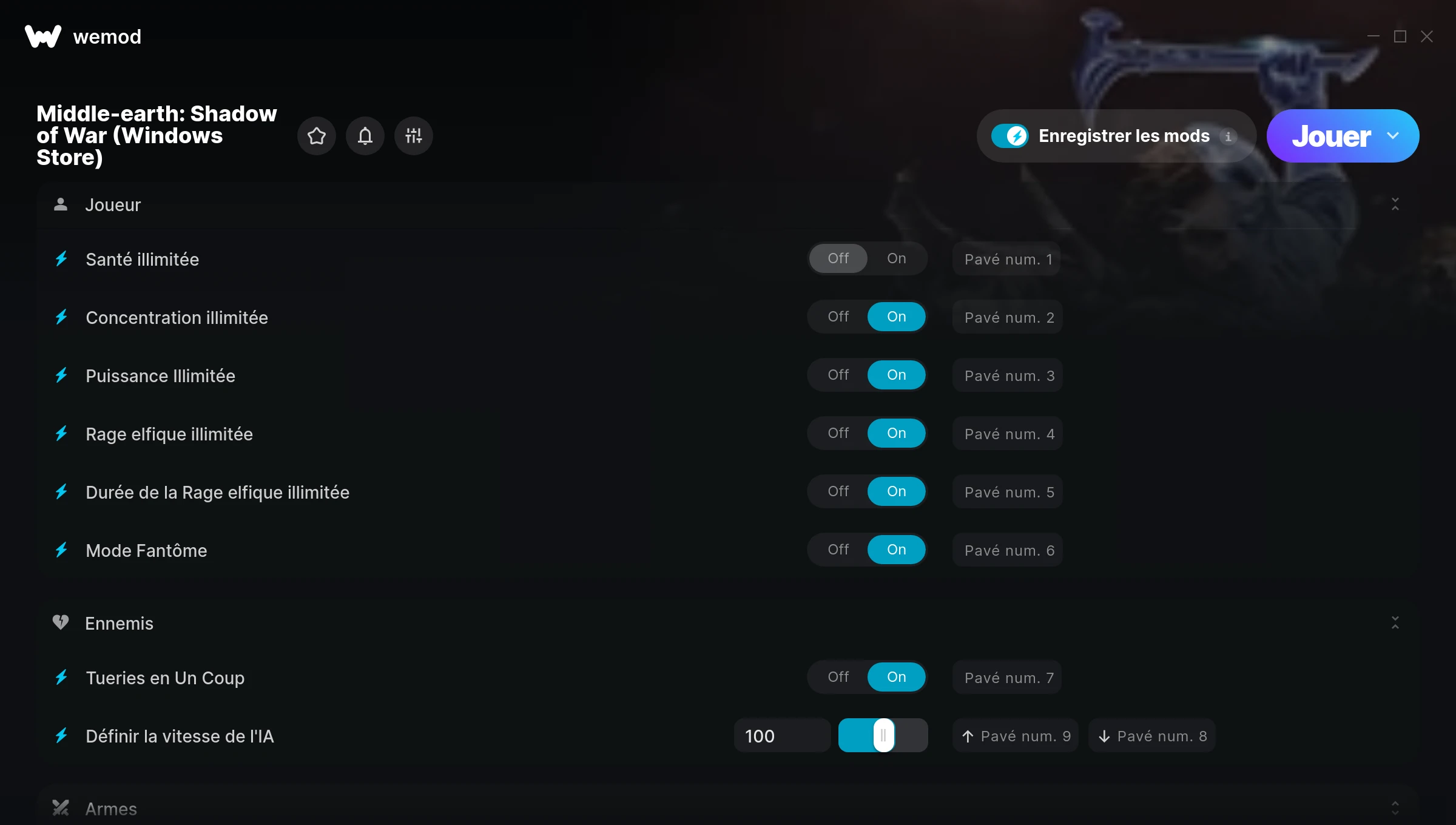Click the broken heart Ennemis icon

[x=60, y=622]
